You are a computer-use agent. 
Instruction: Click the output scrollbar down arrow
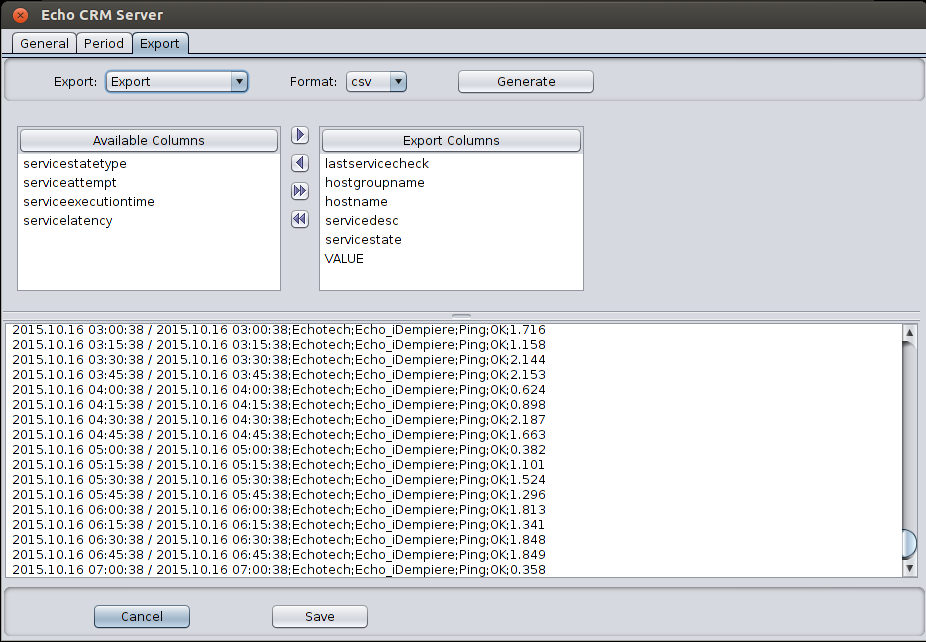[x=910, y=569]
